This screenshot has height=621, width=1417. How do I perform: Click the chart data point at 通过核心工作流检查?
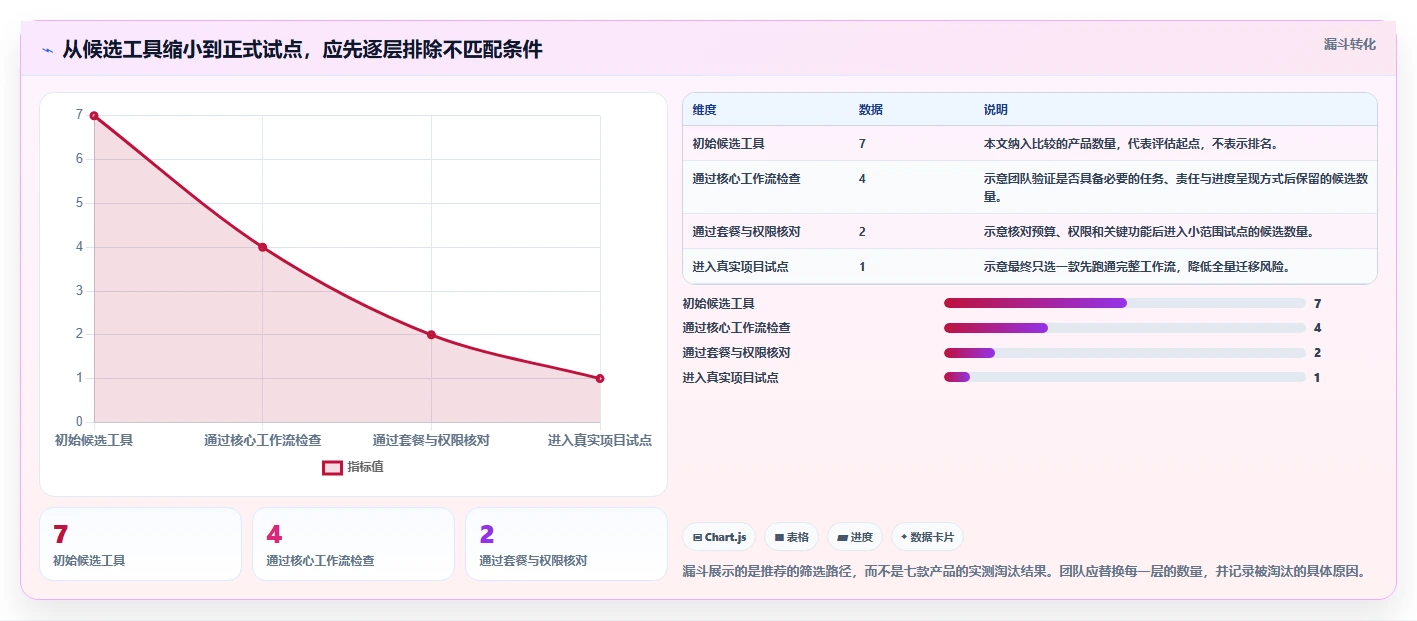pos(263,247)
